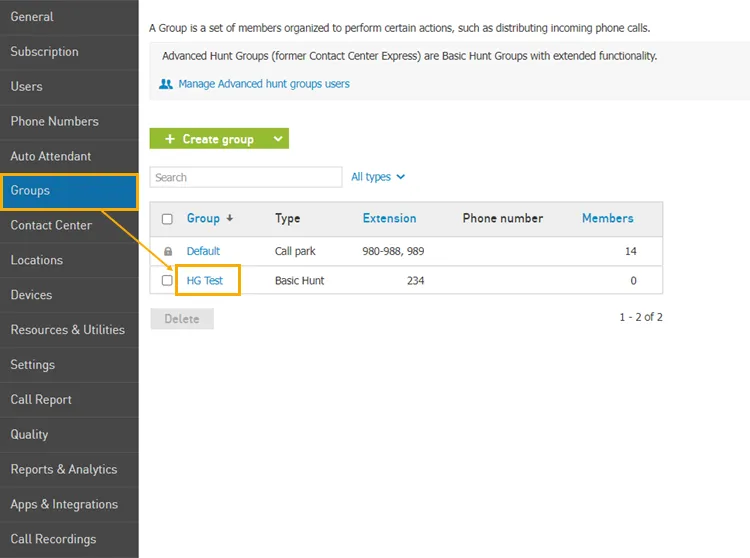Open Reports & Analytics

coord(69,470)
